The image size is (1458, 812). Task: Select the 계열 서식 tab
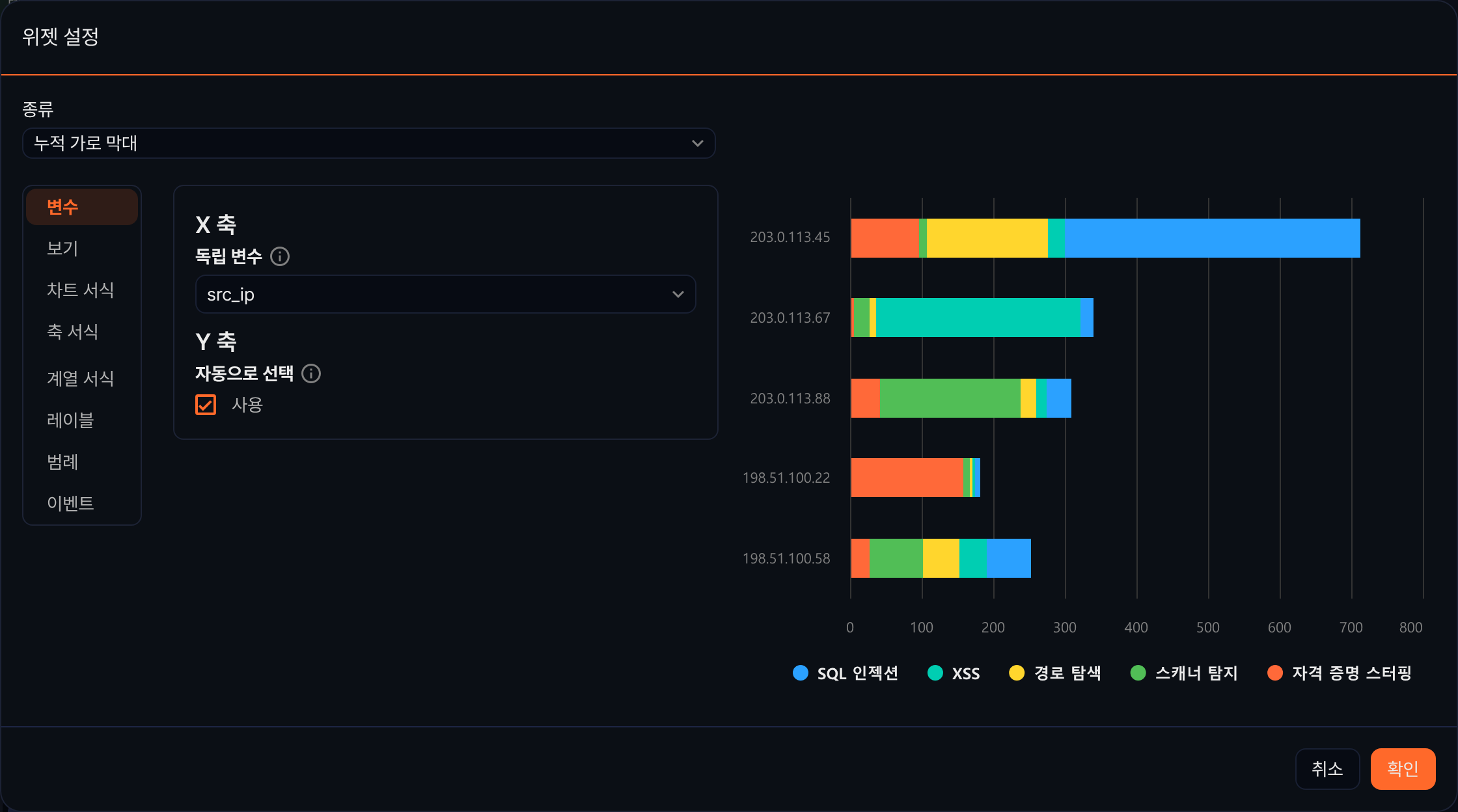click(x=82, y=379)
